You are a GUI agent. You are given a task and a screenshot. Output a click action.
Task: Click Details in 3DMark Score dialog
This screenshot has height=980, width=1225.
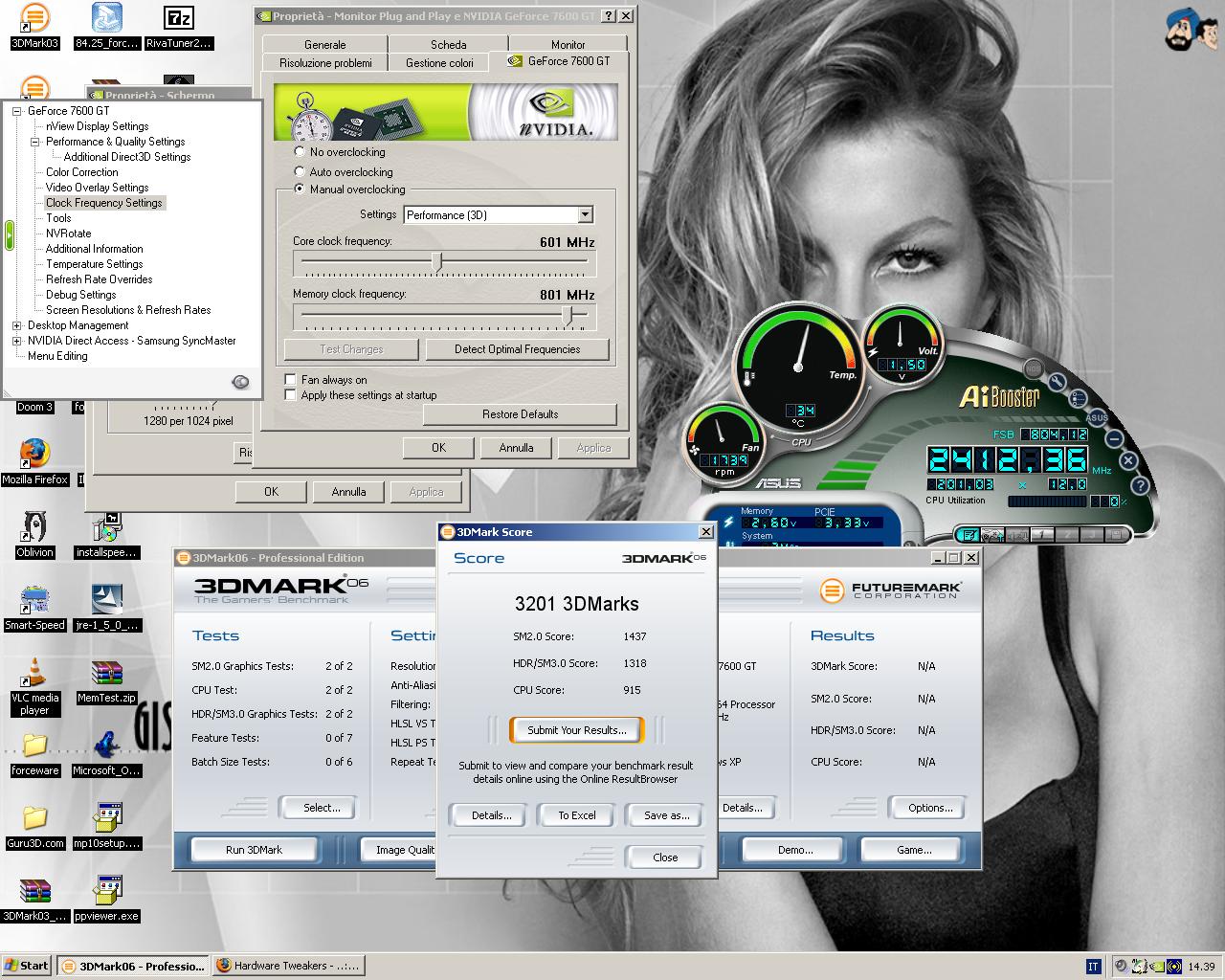(491, 815)
